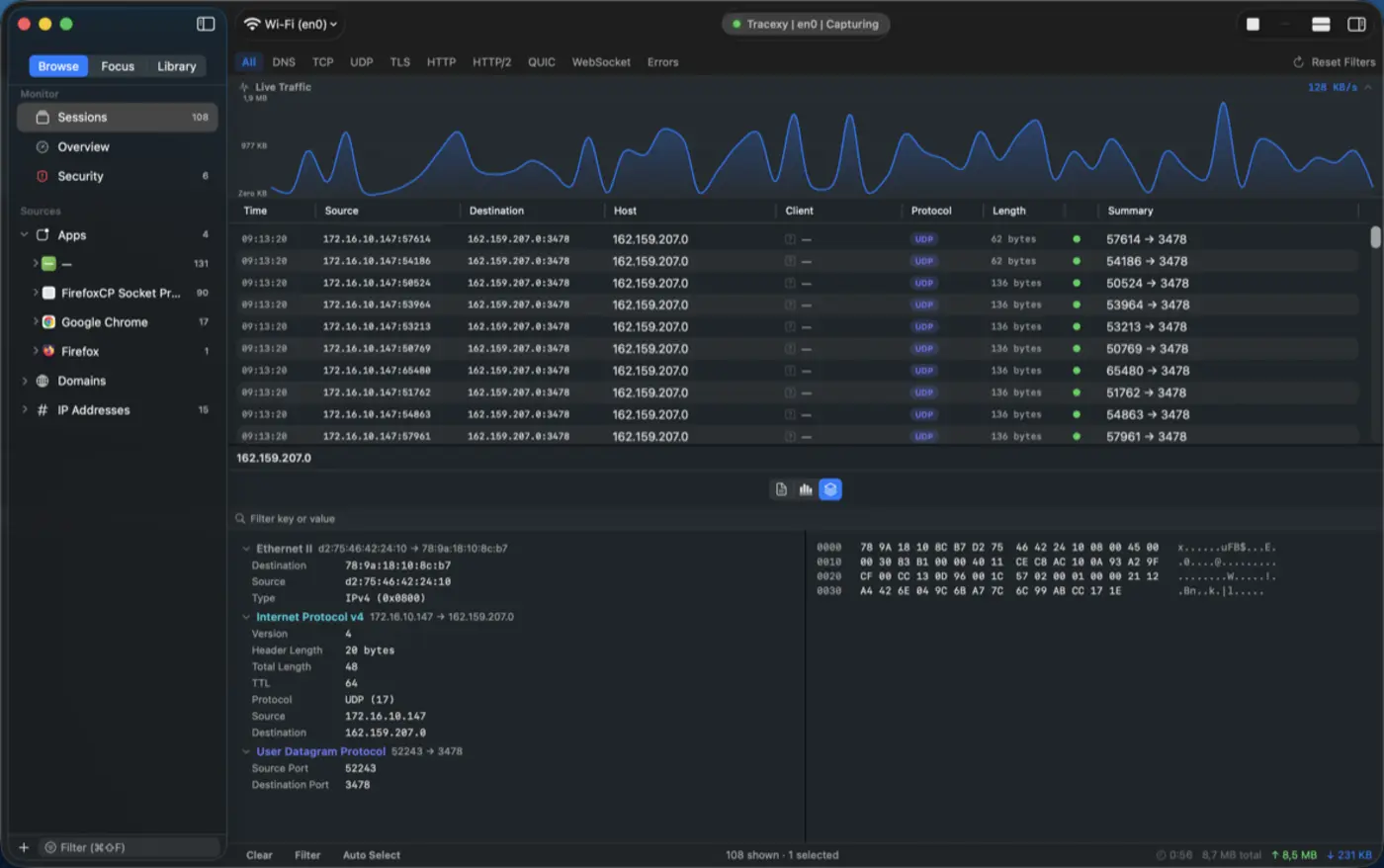Click the packet table vertical scrollbar
The height and width of the screenshot is (868, 1384).
point(1375,237)
